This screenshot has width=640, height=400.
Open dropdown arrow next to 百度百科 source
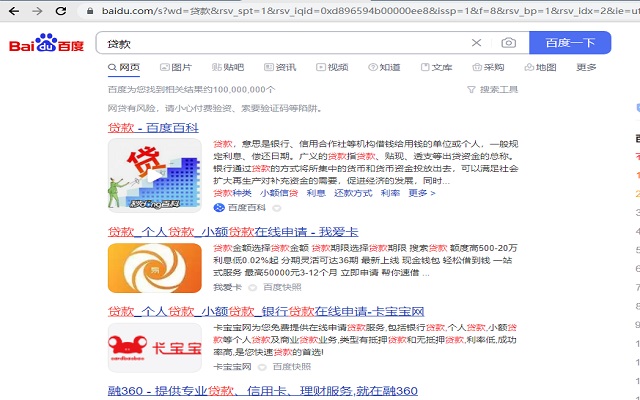[x=277, y=208]
